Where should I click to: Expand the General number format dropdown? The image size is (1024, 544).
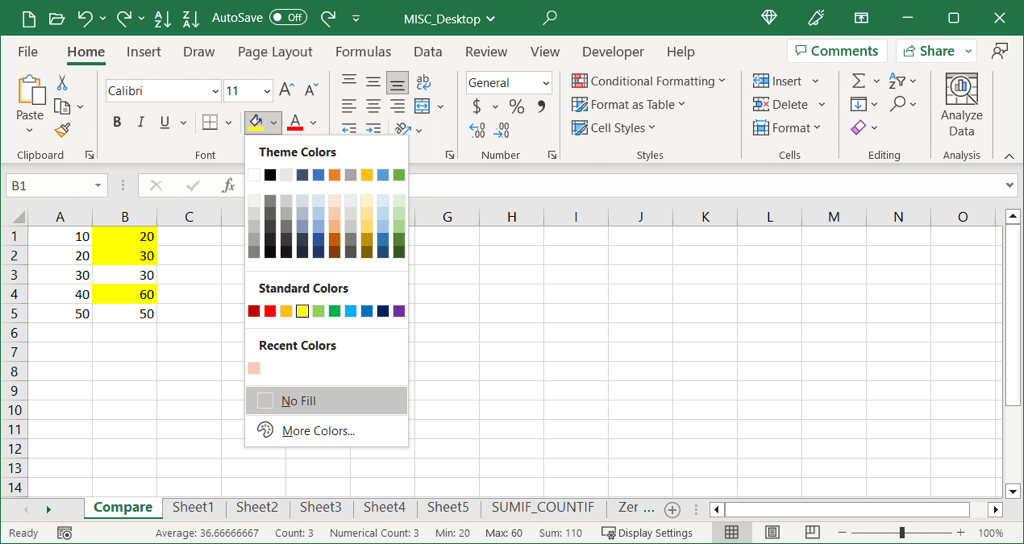[x=545, y=83]
